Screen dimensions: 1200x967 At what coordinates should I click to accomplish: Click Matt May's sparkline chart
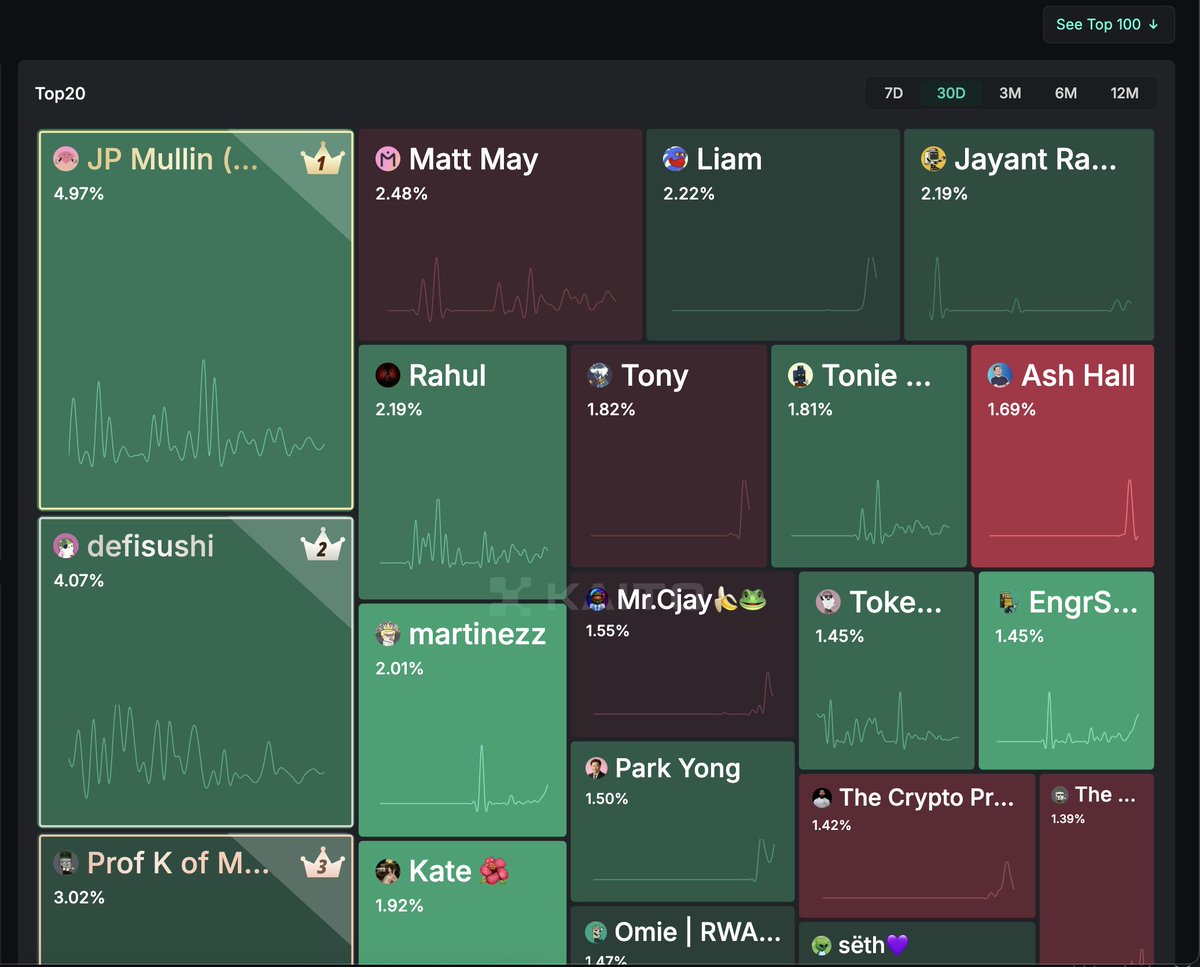pos(501,291)
